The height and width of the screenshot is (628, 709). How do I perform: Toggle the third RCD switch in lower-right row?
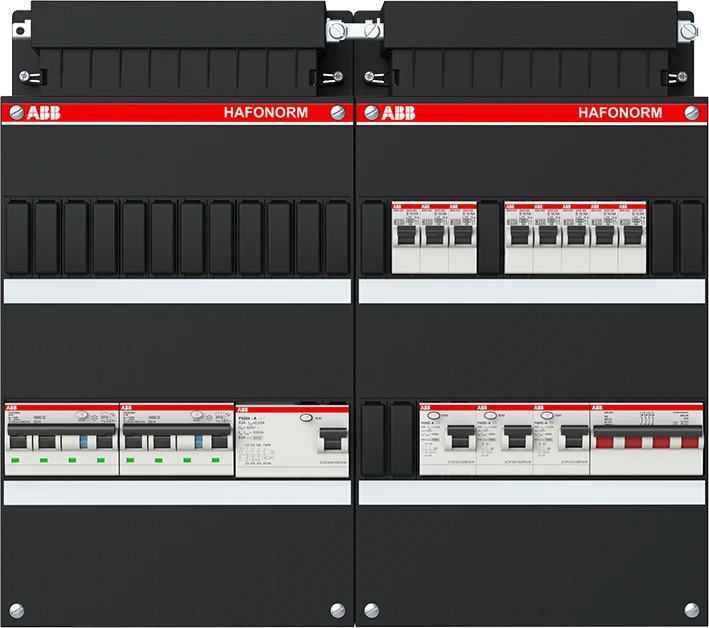573,438
